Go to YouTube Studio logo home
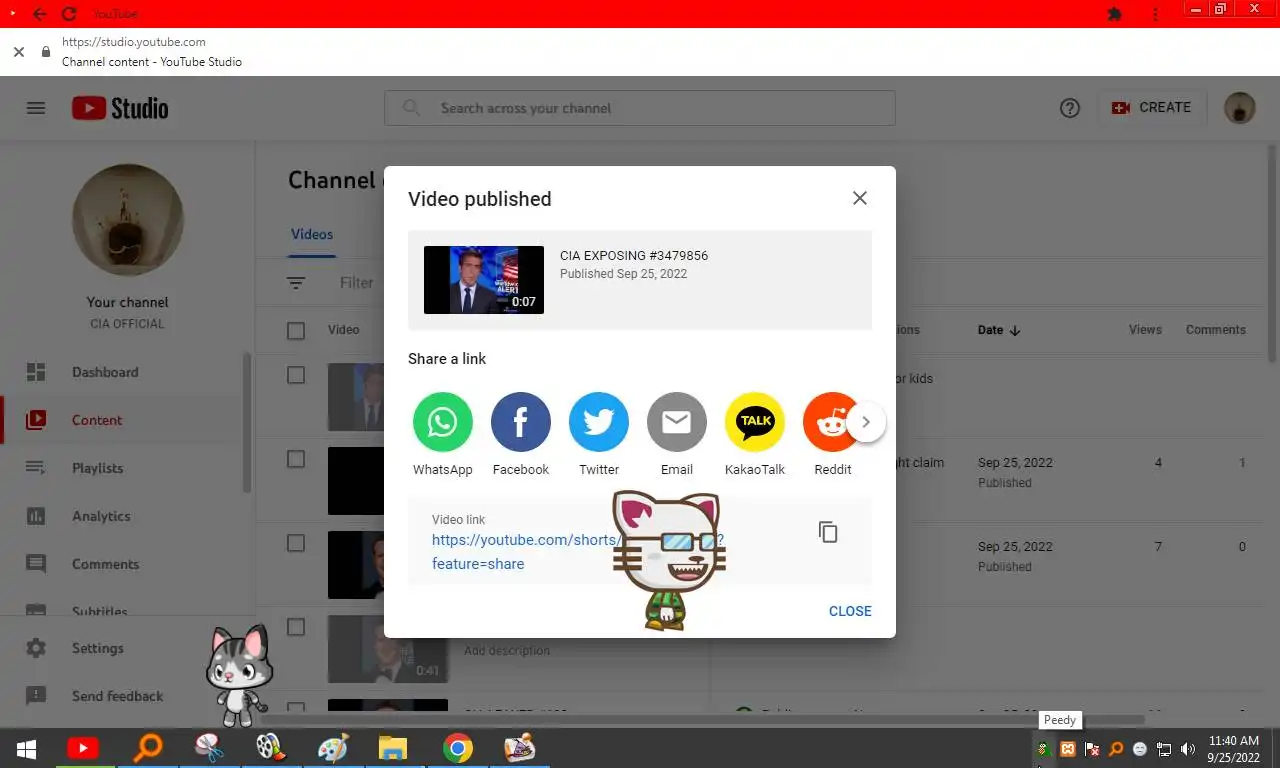 120,108
